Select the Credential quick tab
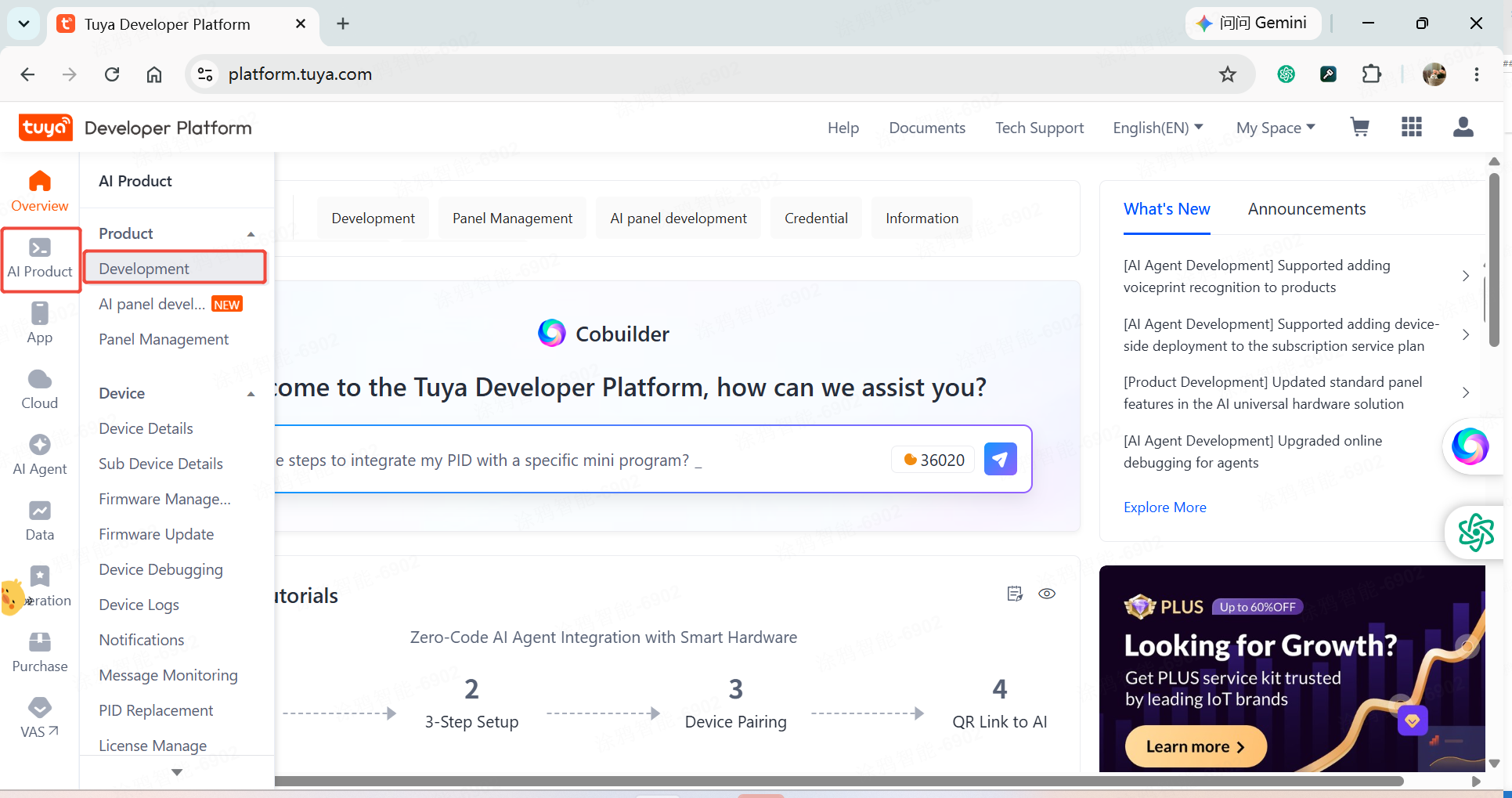Screen dimensions: 1512x798 point(816,218)
